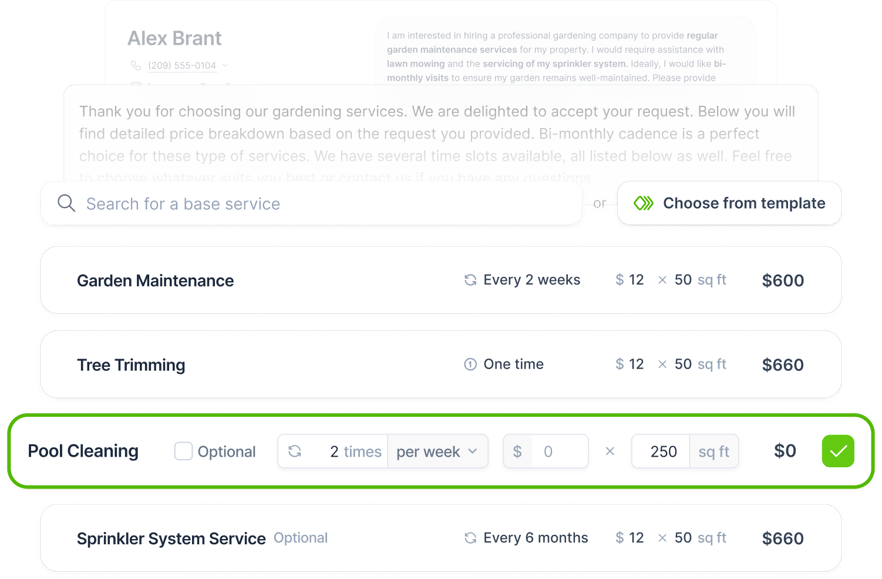Toggle Sprinkler System Service Optional status
This screenshot has width=882, height=579.
pos(300,538)
